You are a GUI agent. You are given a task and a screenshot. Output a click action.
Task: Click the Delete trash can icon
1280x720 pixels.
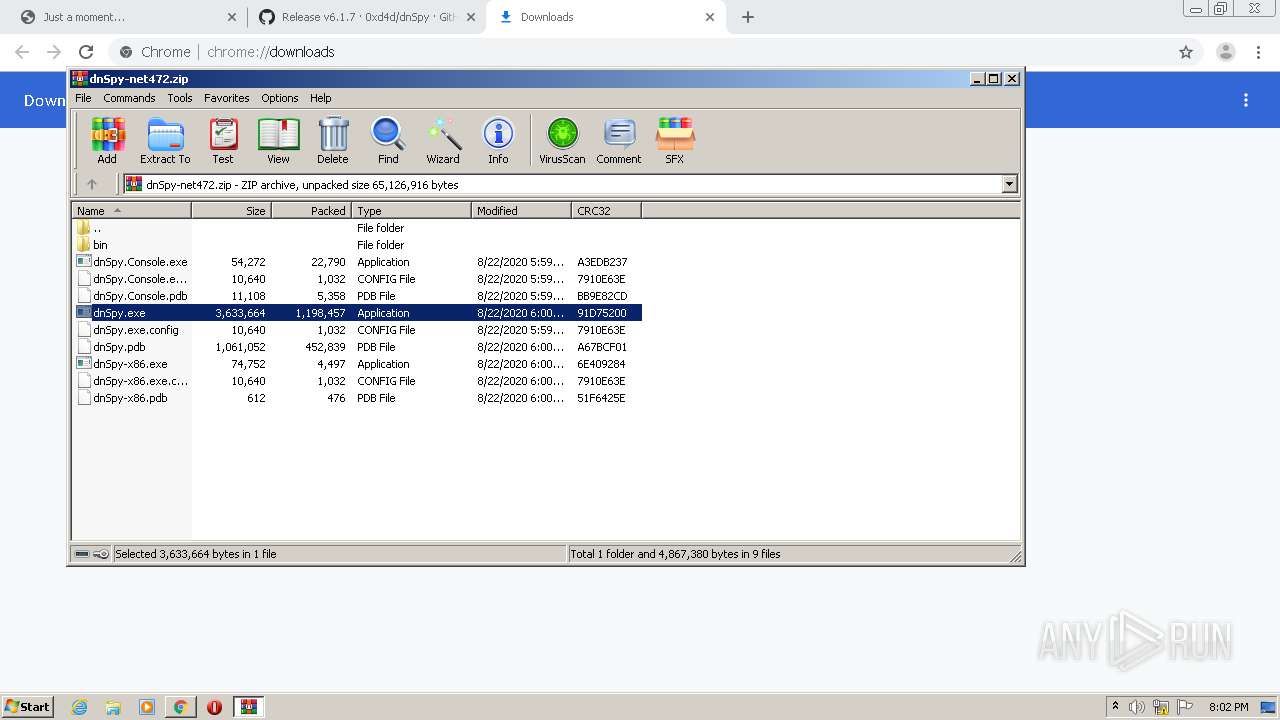pyautogui.click(x=333, y=140)
